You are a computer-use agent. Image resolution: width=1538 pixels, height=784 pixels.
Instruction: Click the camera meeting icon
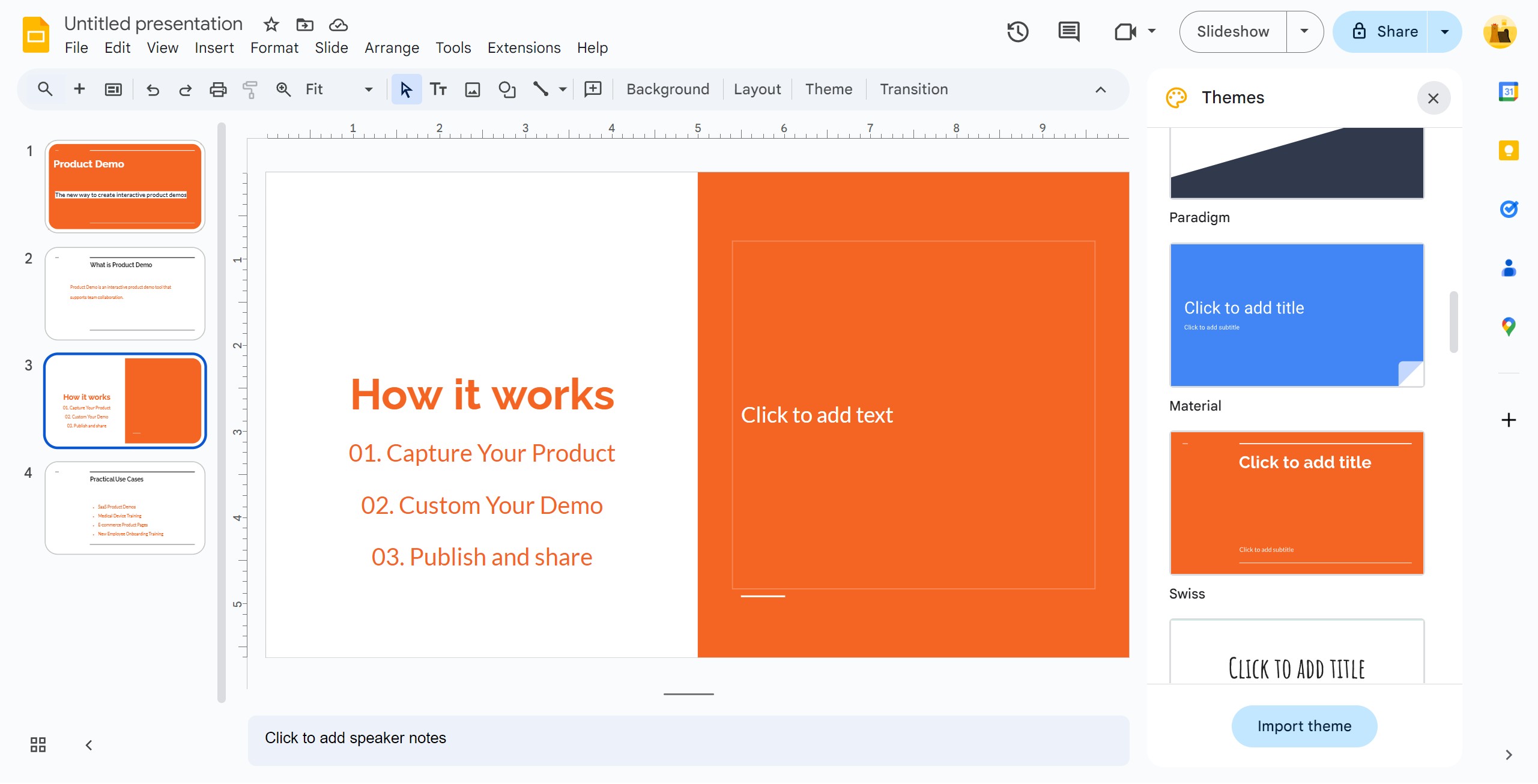pyautogui.click(x=1125, y=32)
